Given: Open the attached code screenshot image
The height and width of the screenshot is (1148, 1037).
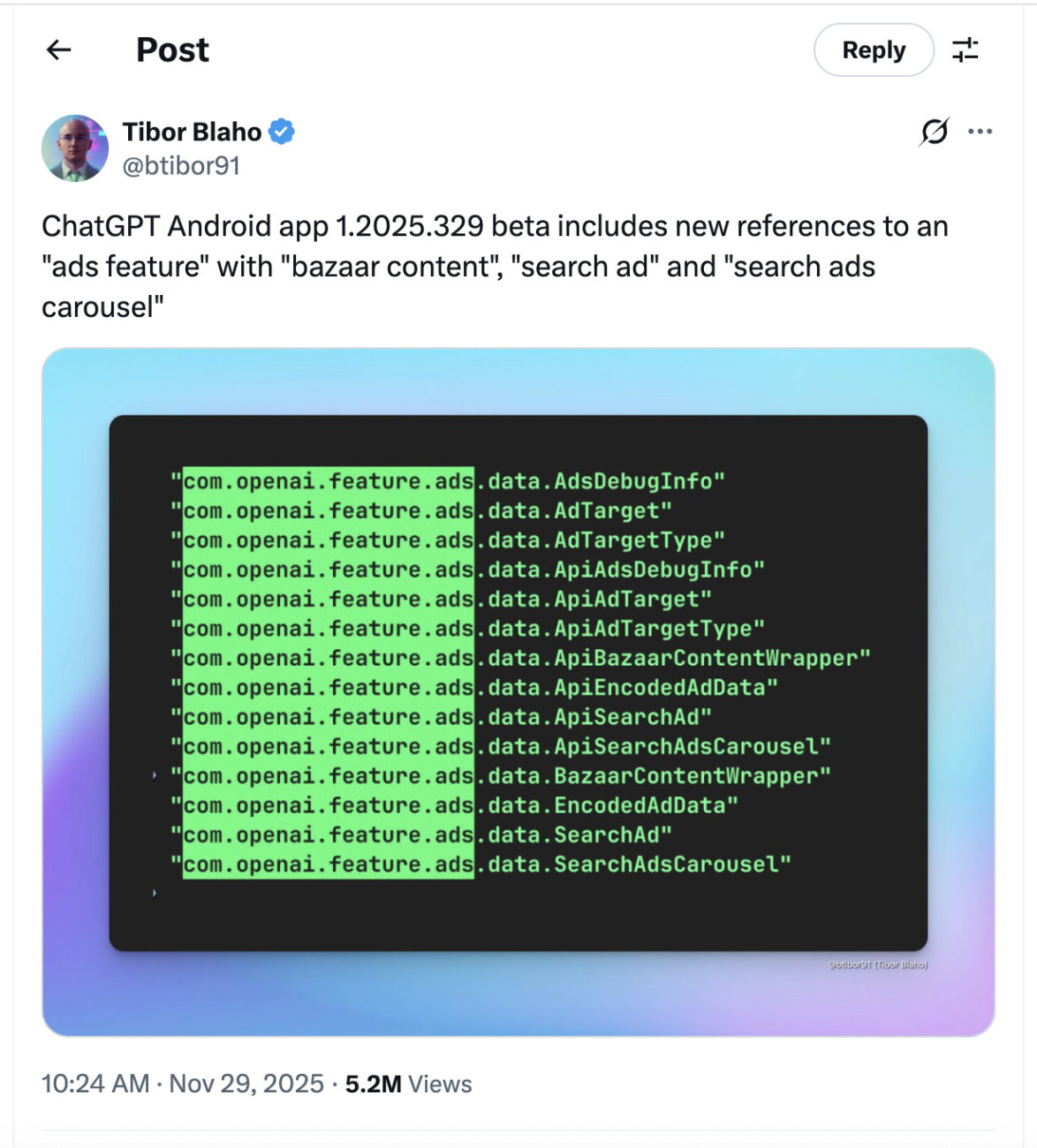Looking at the screenshot, I should 518,689.
